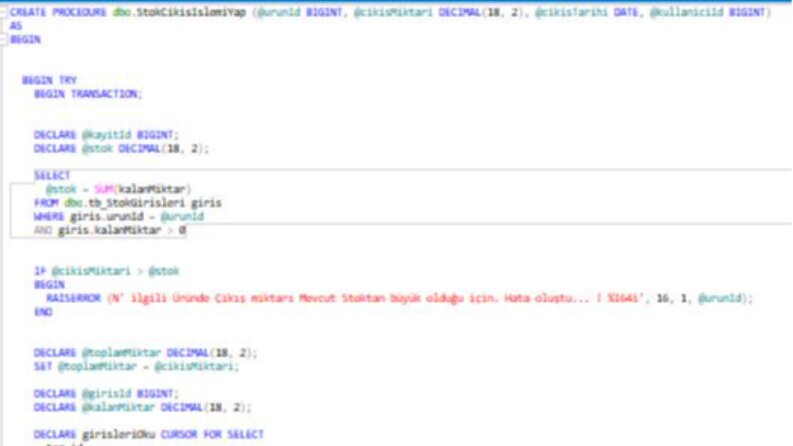The height and width of the screenshot is (446, 793).
Task: Click the BEGIN TRANSACTION; statement
Action: click(89, 94)
